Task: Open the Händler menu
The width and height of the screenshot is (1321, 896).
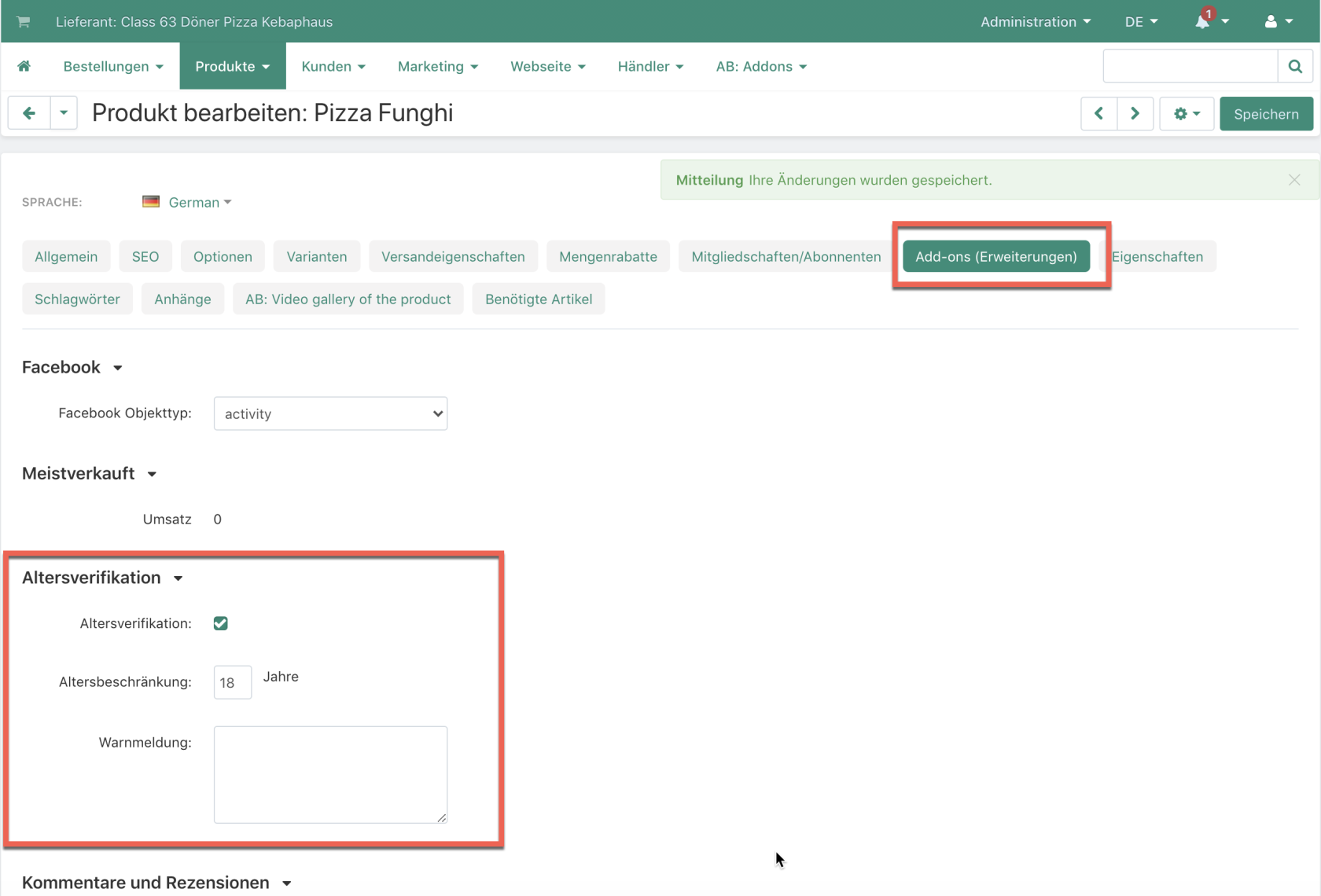Action: pyautogui.click(x=650, y=66)
